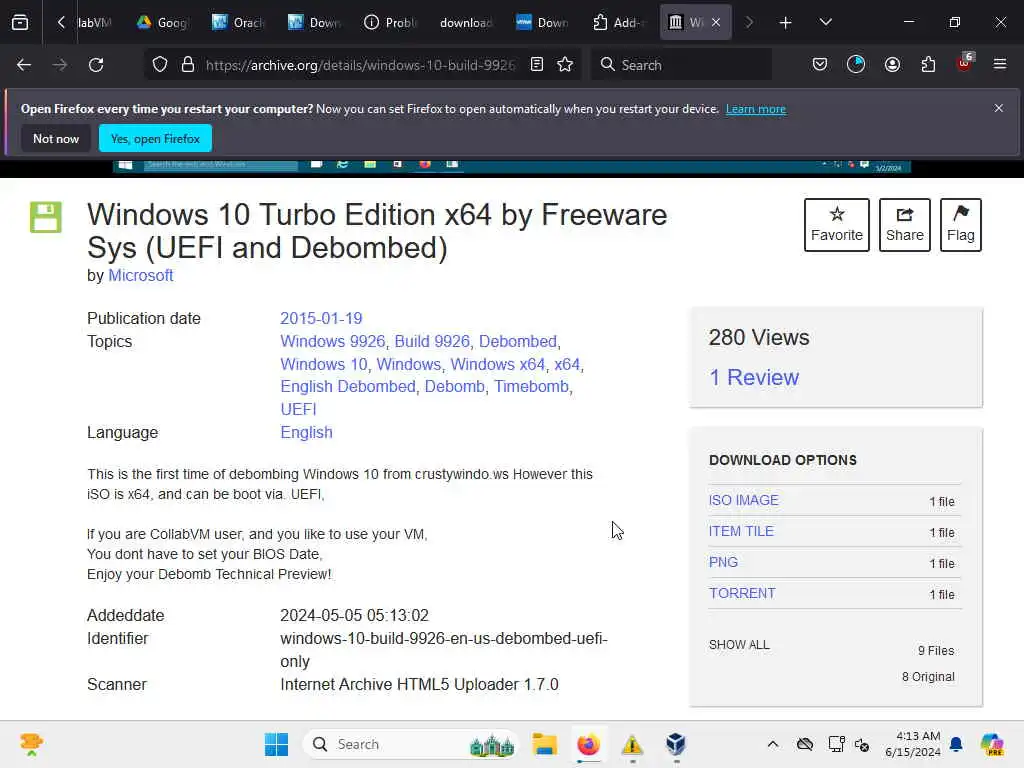Favorite this item with the star button
This screenshot has width=1024, height=768.
pyautogui.click(x=837, y=225)
